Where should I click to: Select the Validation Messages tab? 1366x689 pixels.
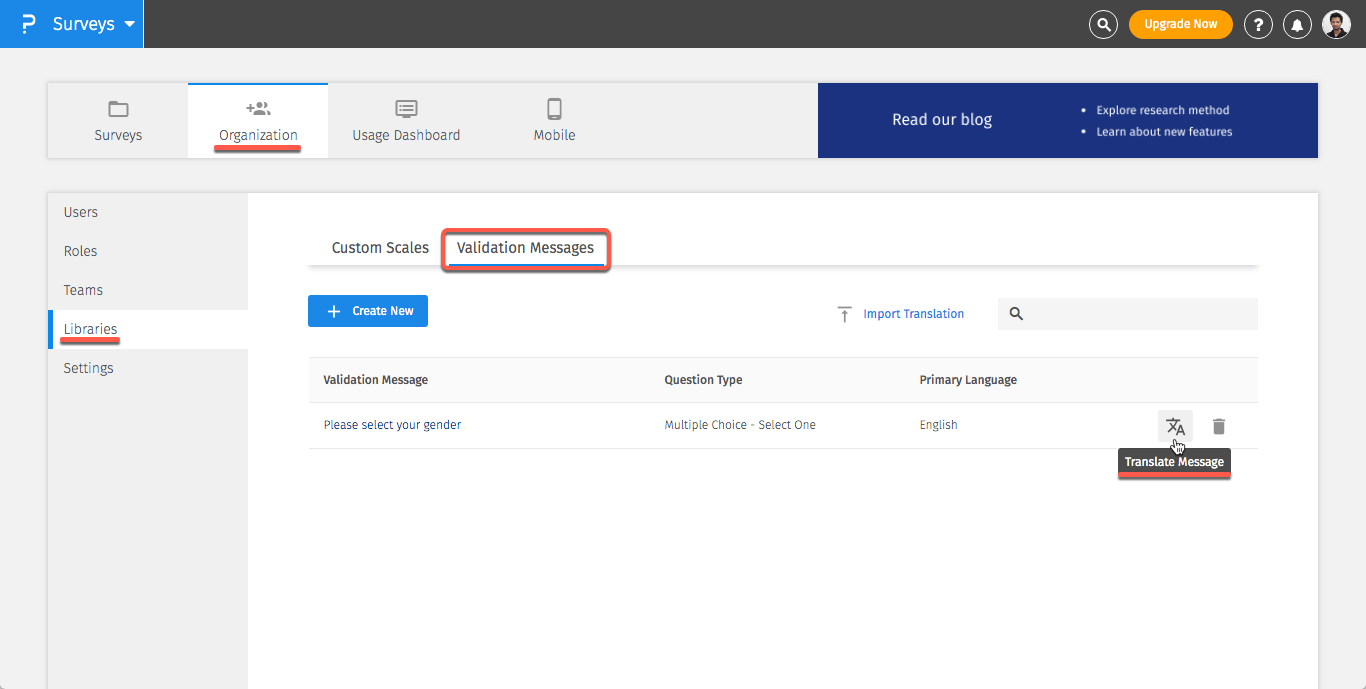[x=525, y=248]
